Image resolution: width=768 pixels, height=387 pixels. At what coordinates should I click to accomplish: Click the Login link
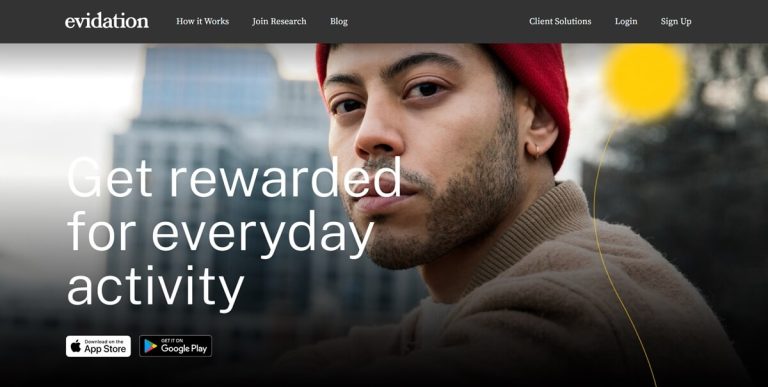click(x=626, y=21)
